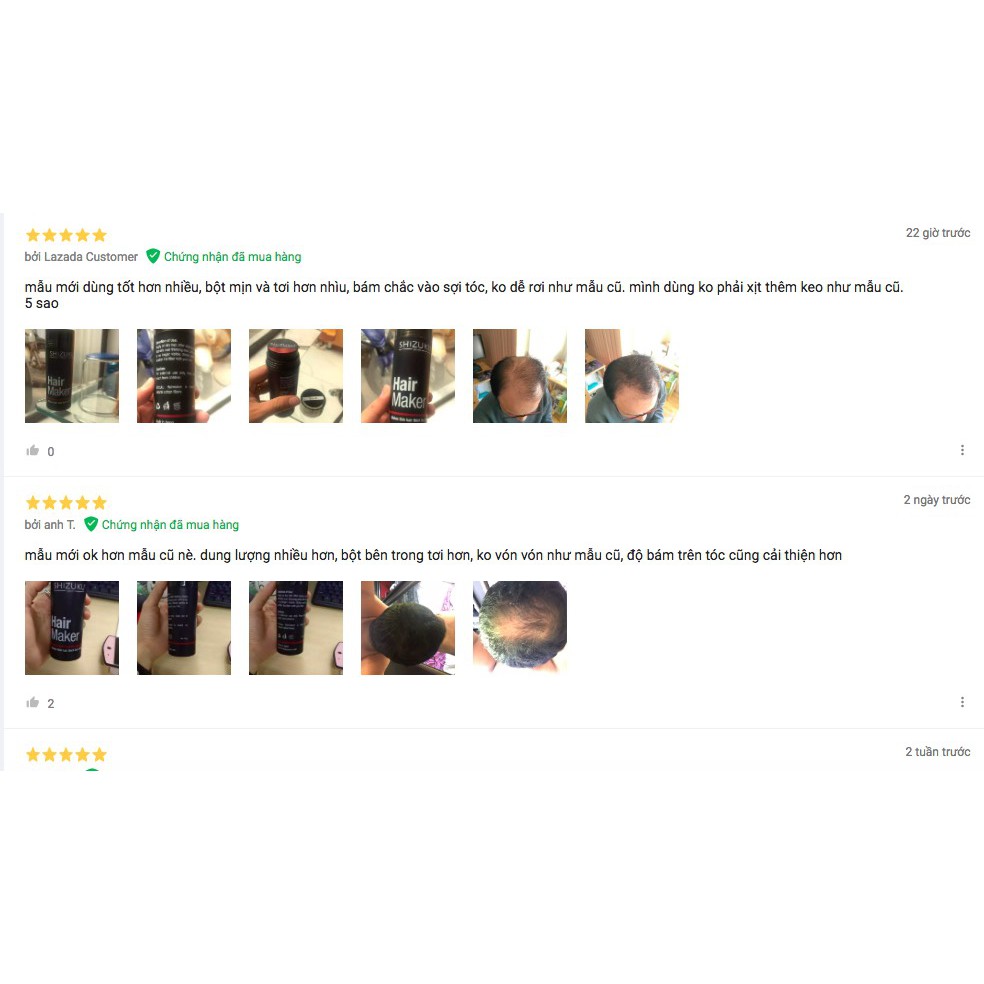Click the five-star rating of the third review
The width and height of the screenshot is (984, 984).
coord(66,754)
